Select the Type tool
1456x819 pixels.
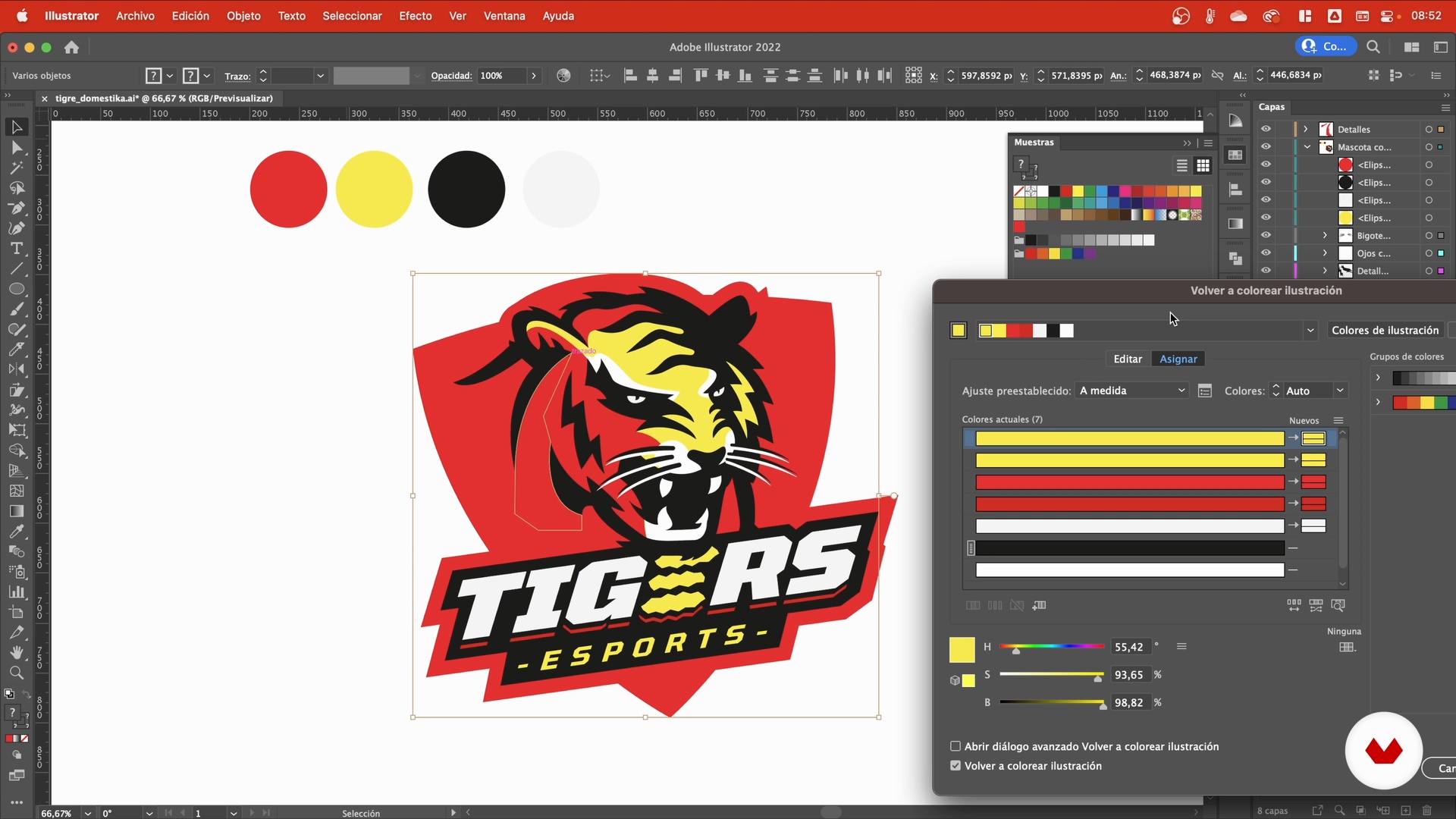(x=17, y=249)
